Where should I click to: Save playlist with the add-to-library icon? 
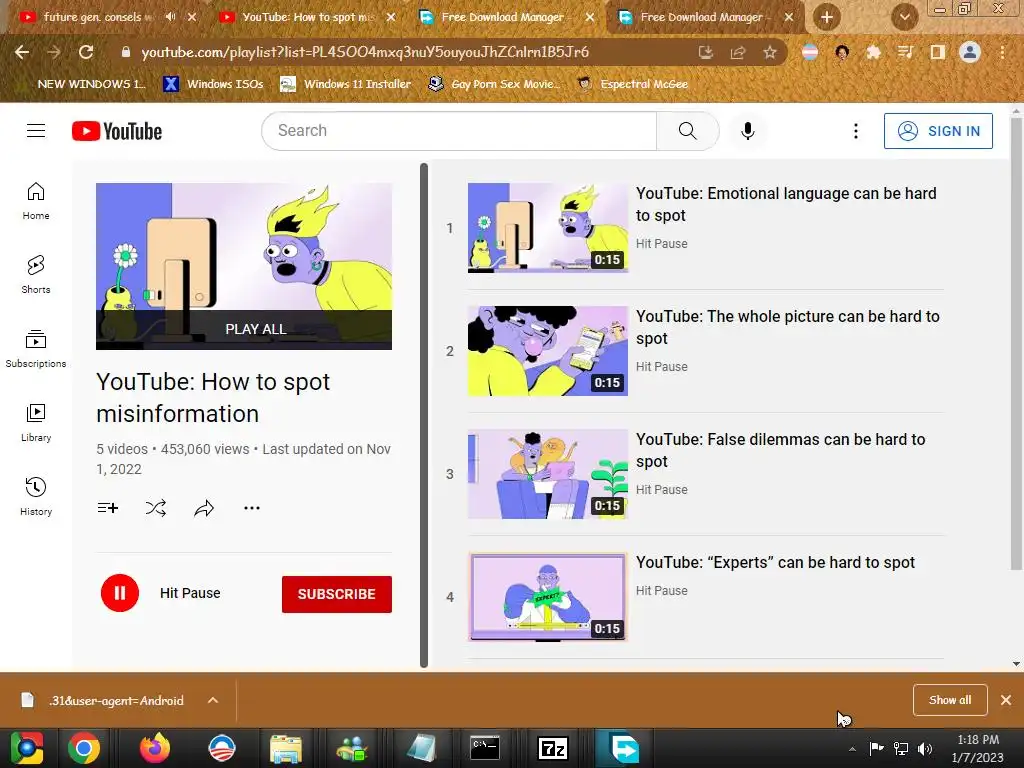108,507
